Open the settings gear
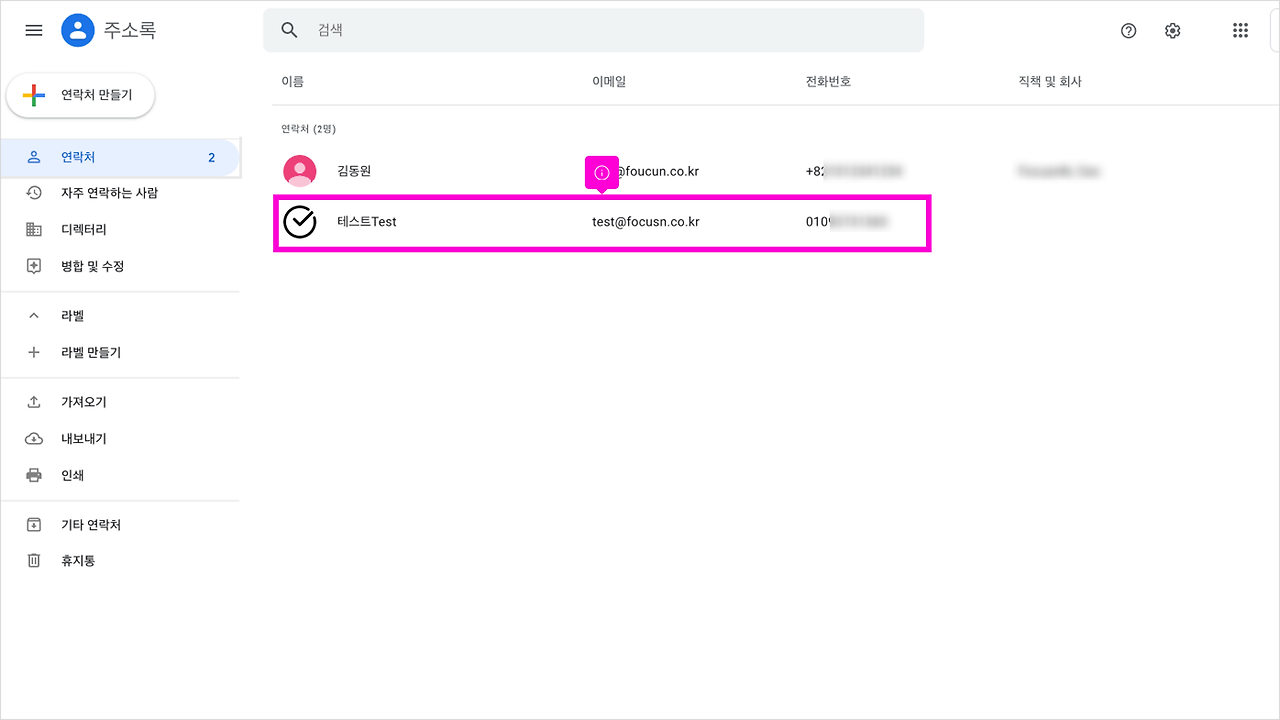This screenshot has width=1280, height=720. [x=1172, y=30]
